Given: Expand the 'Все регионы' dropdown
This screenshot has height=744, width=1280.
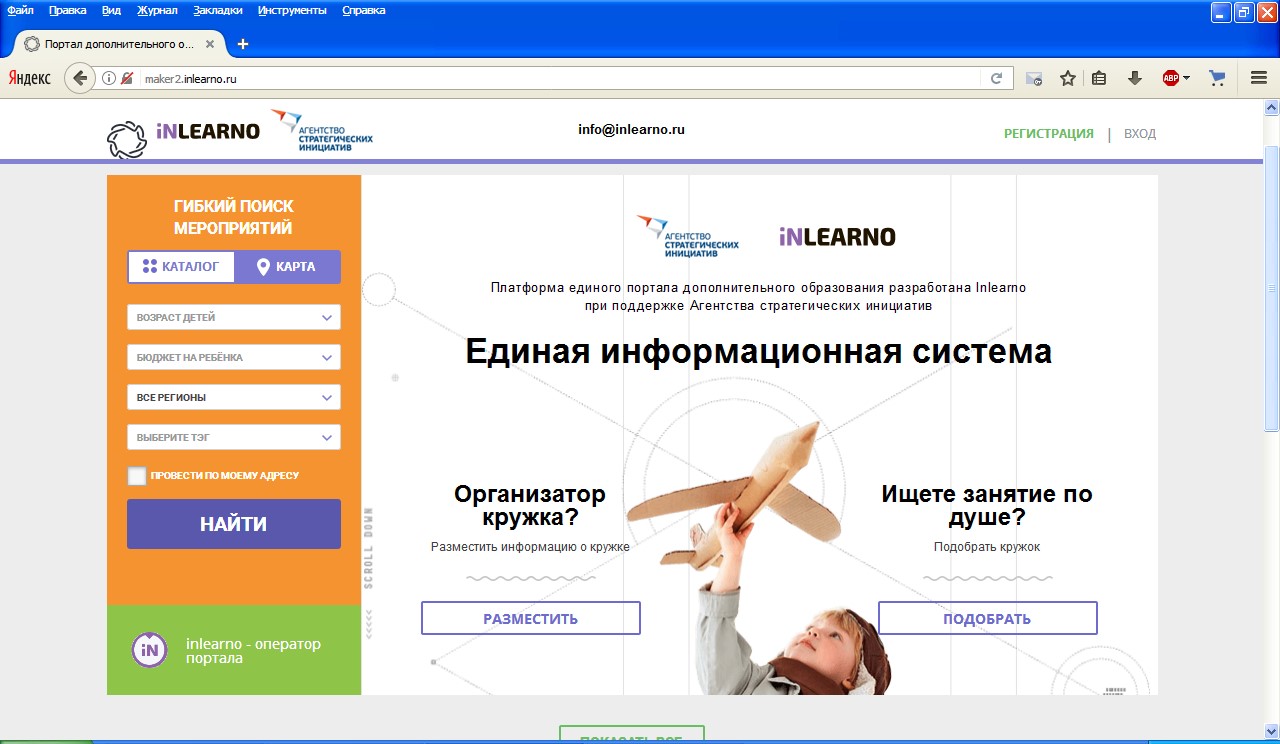Looking at the screenshot, I should 234,397.
